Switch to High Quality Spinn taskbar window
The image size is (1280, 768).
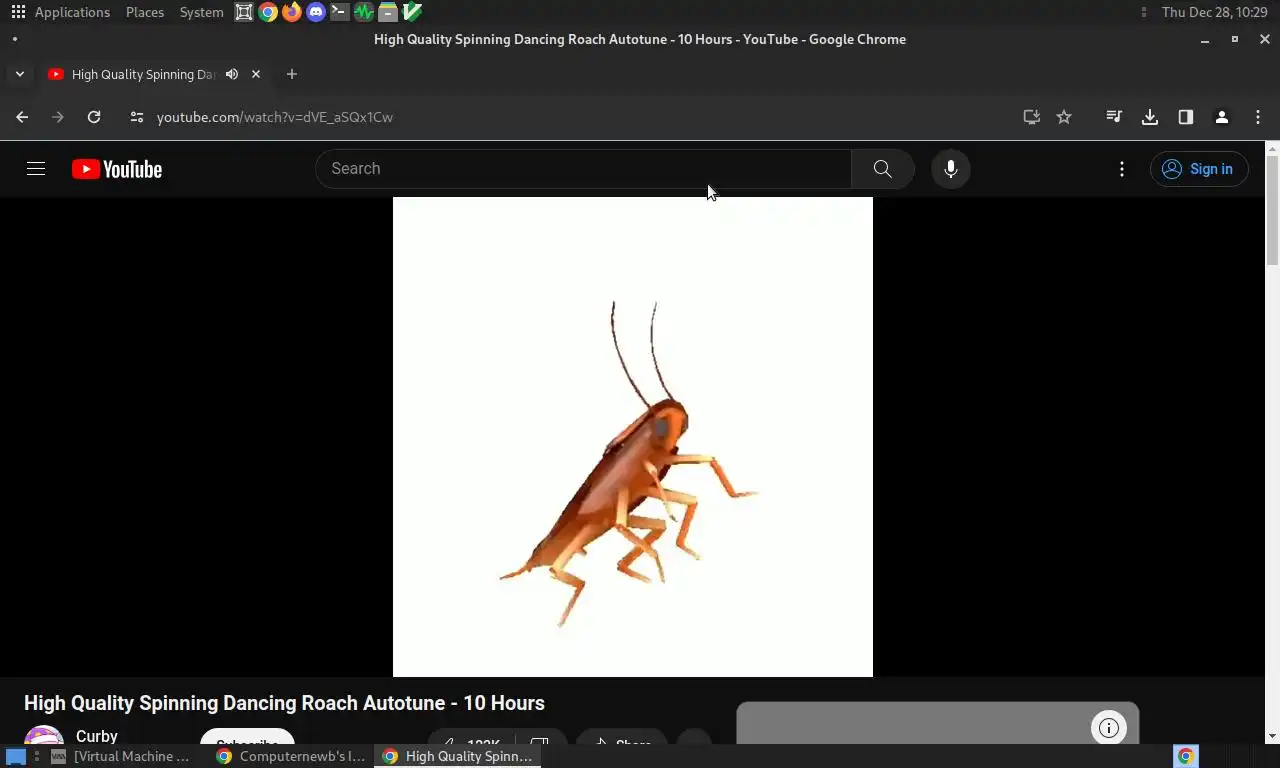pyautogui.click(x=458, y=756)
